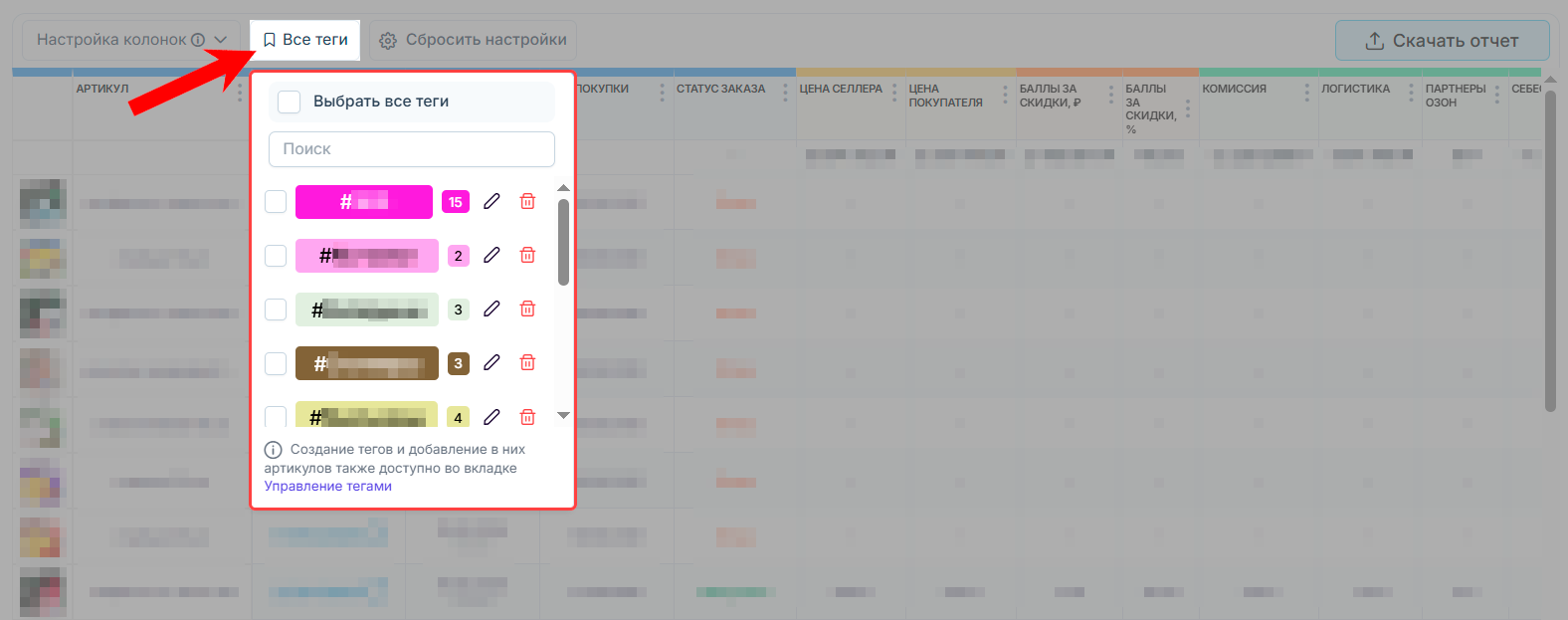The image size is (1568, 620).
Task: Check the brown tag with count 3
Action: (x=276, y=363)
